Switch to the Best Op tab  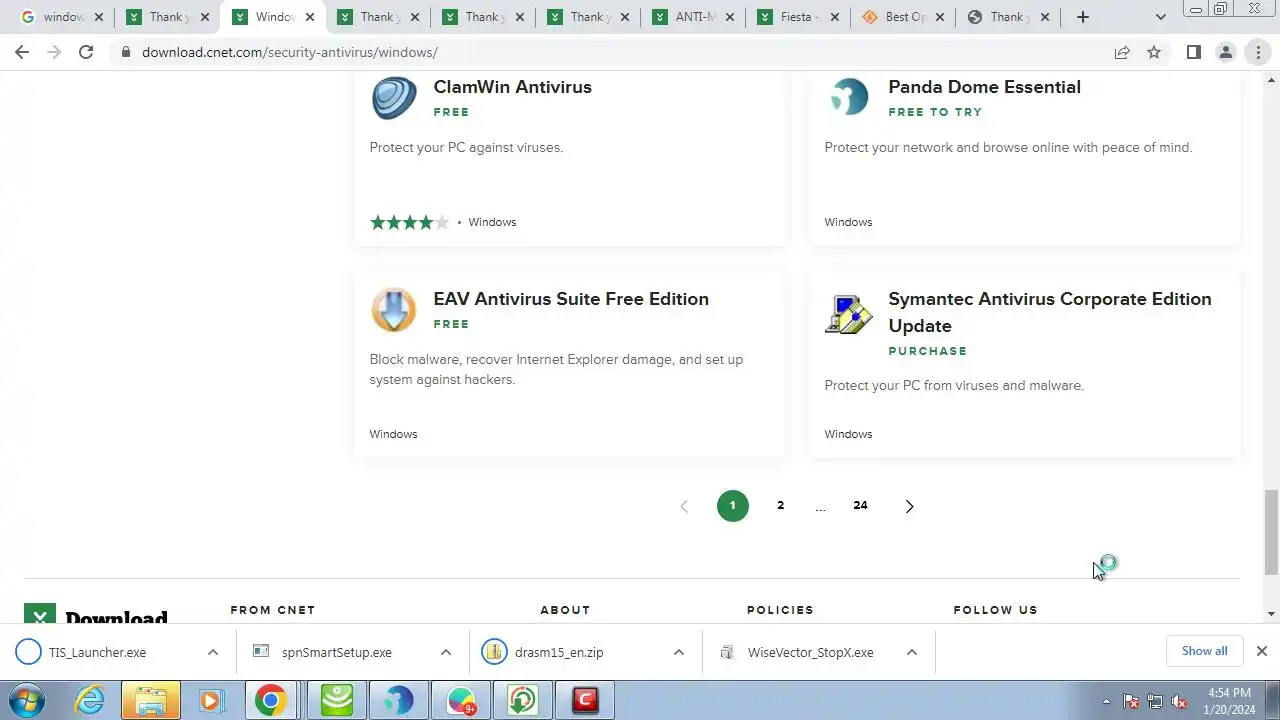pos(905,17)
